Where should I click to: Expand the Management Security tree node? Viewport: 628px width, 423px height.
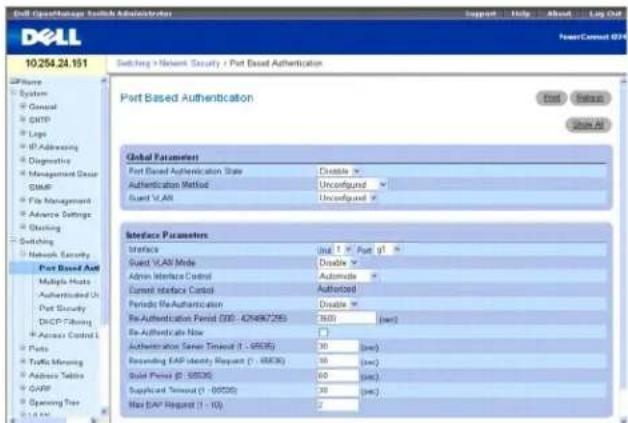pyautogui.click(x=23, y=173)
